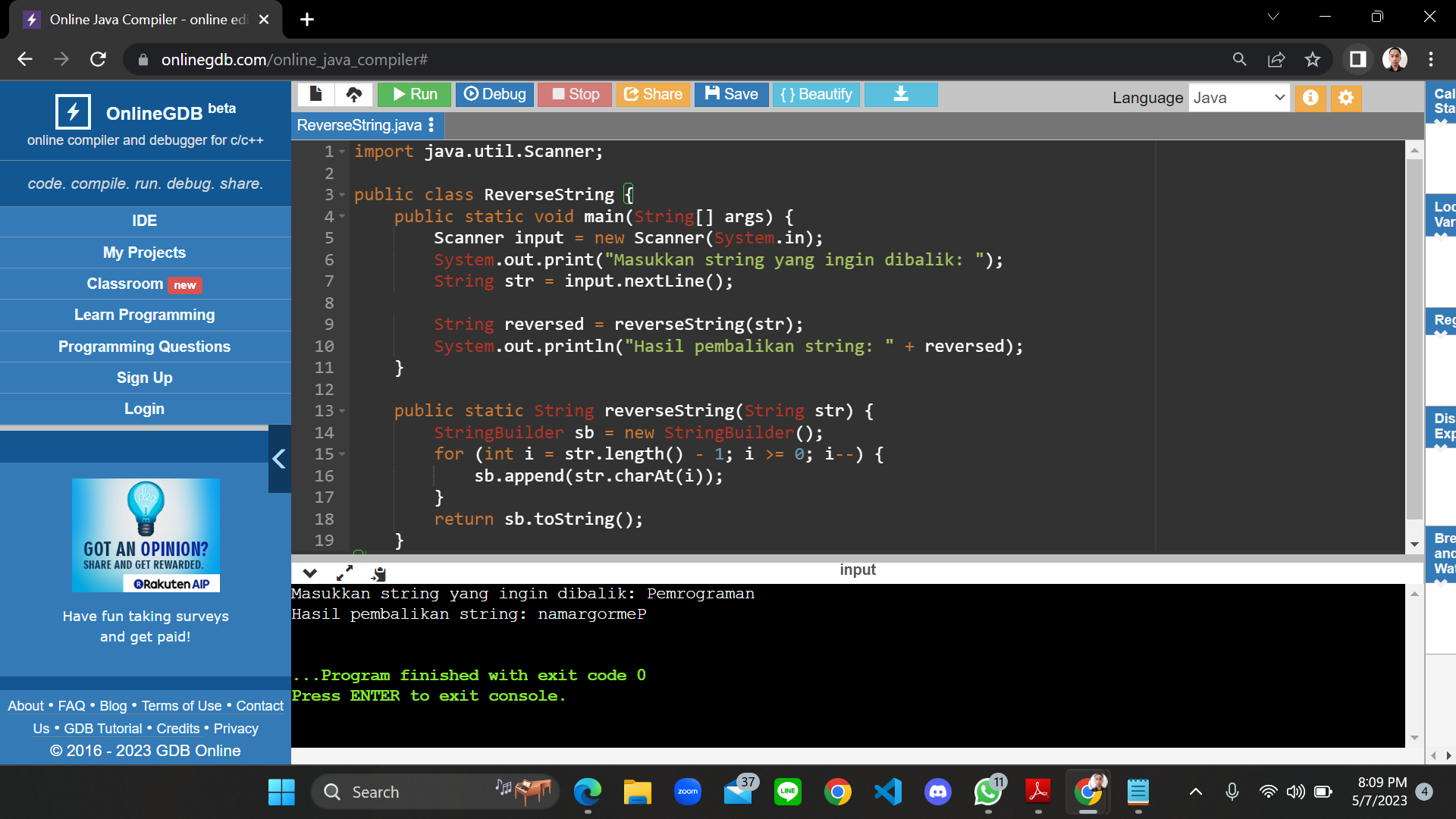The height and width of the screenshot is (819, 1456).
Task: Open the Language selection dropdown
Action: pos(1239,98)
